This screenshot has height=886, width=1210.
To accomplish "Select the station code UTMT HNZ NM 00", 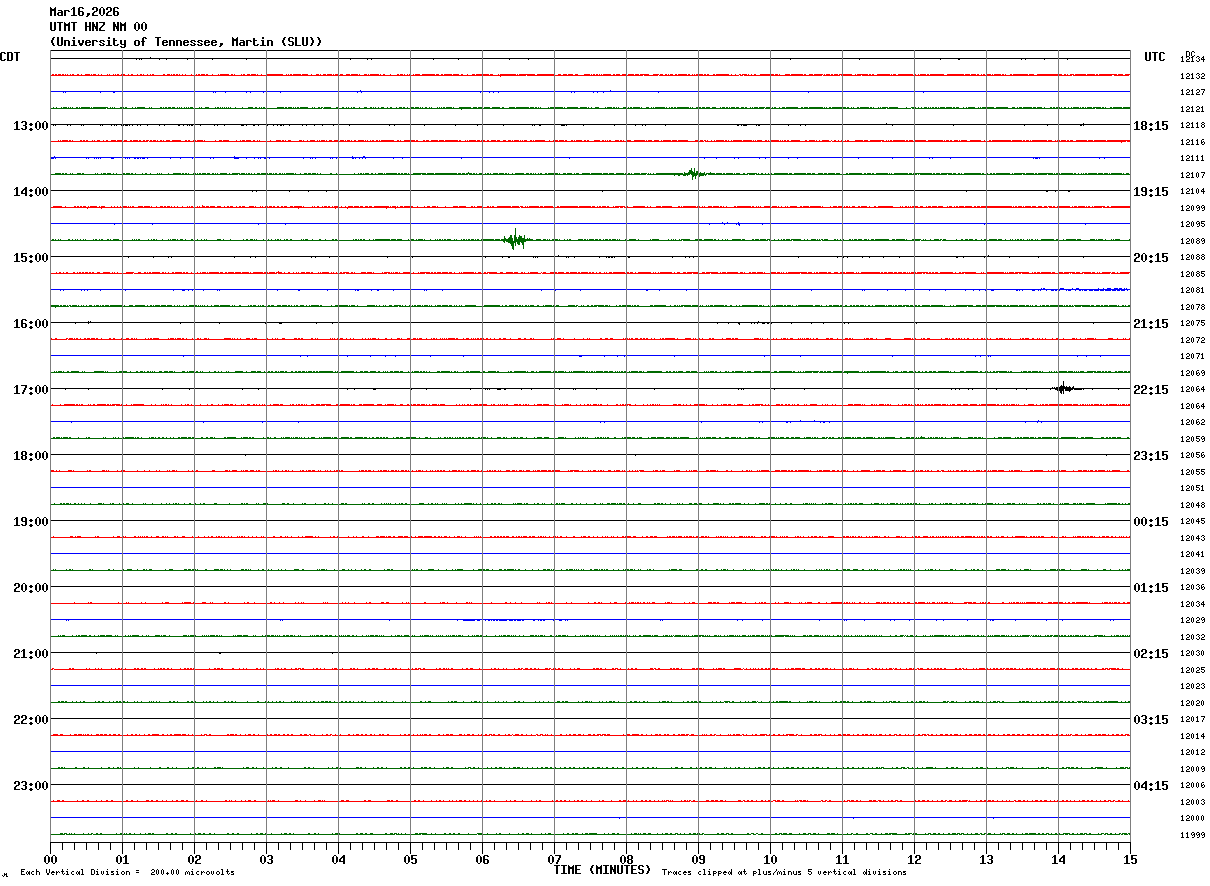I will [98, 27].
